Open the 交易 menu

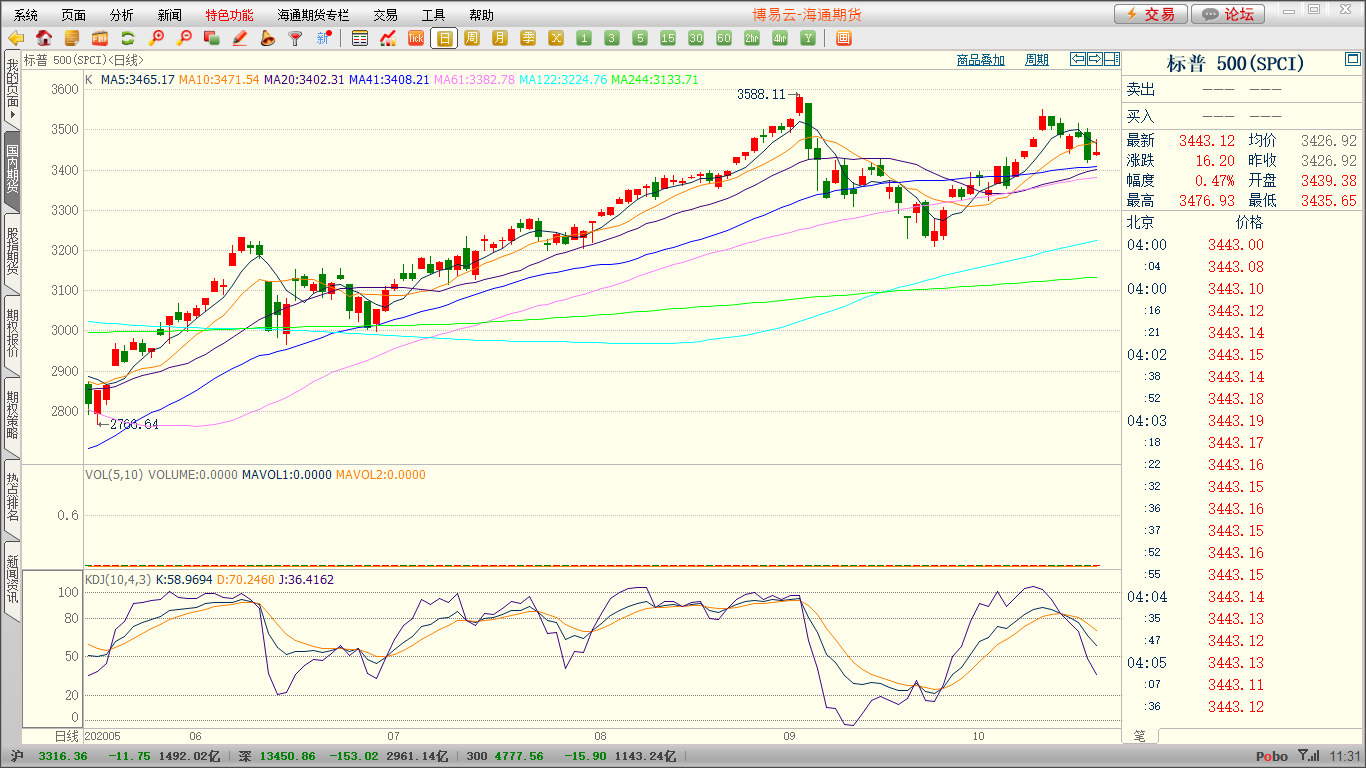coord(386,15)
